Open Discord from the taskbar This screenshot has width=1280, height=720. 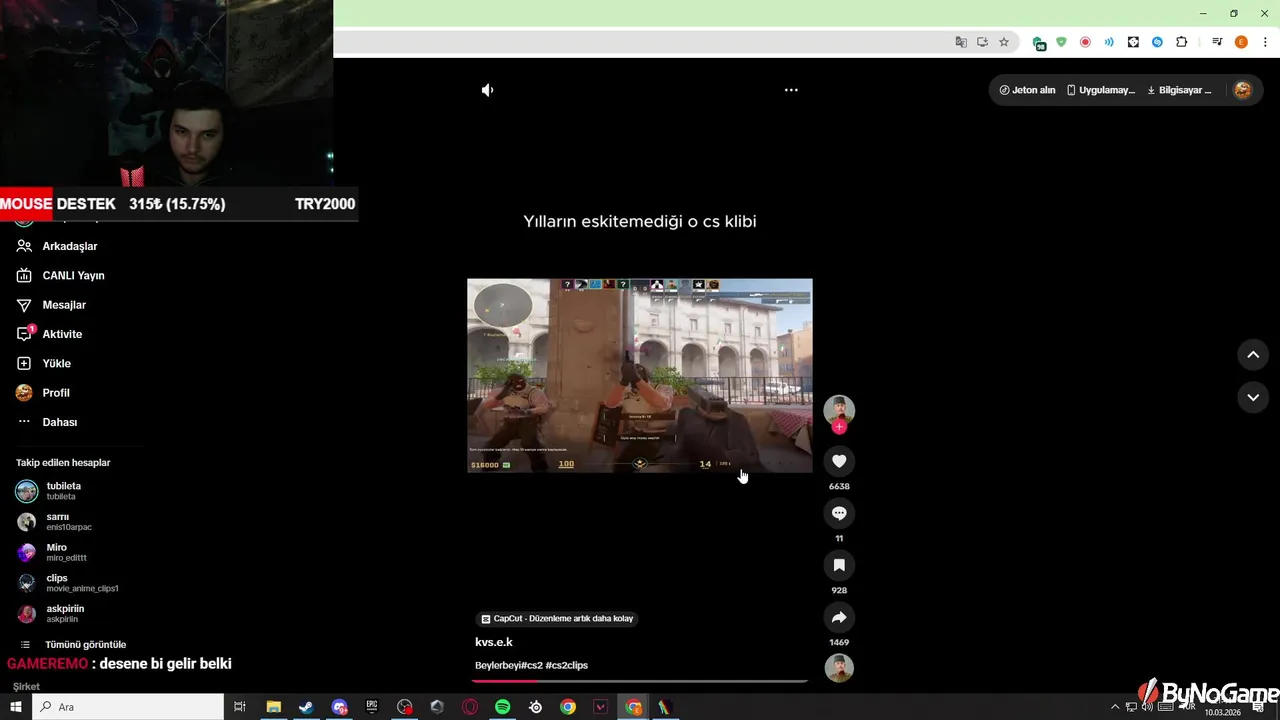pos(339,707)
